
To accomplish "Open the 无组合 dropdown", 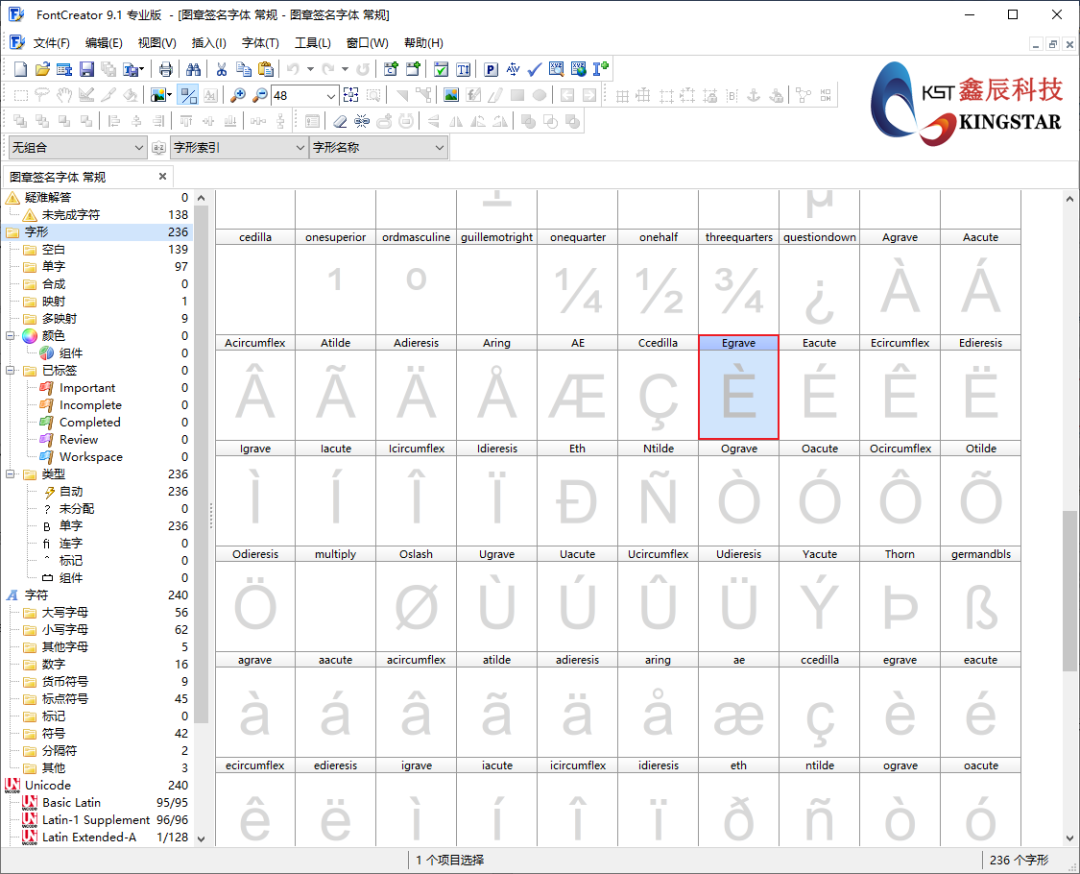I will 138,147.
